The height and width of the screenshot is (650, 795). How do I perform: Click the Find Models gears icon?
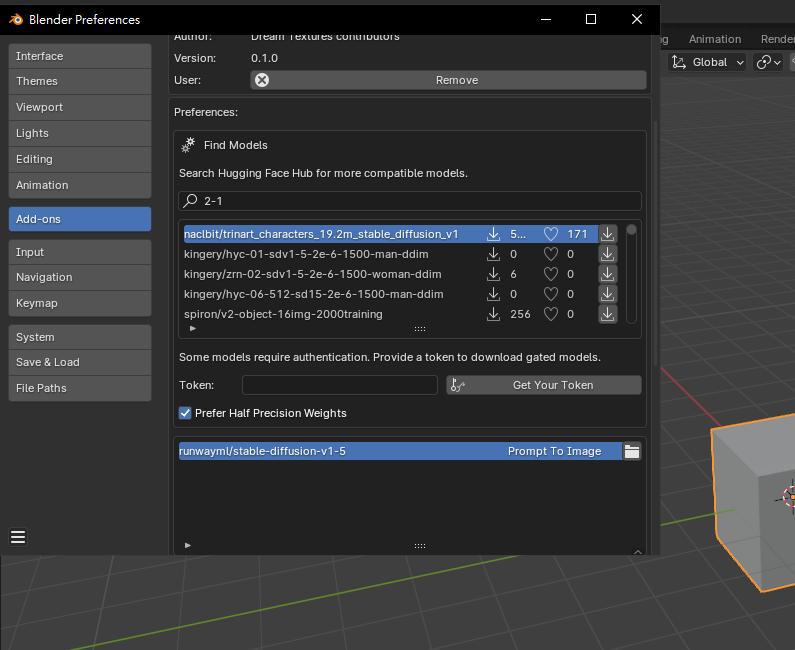click(x=188, y=145)
